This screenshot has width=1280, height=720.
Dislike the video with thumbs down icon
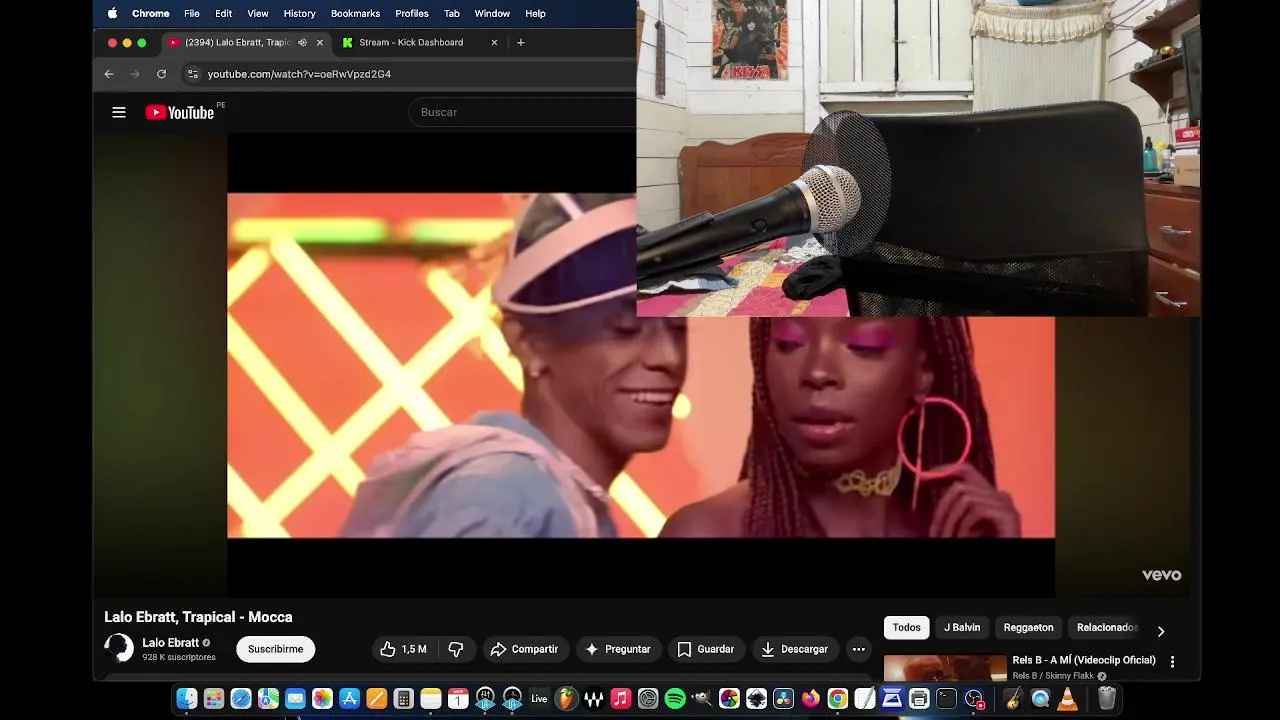click(x=456, y=649)
